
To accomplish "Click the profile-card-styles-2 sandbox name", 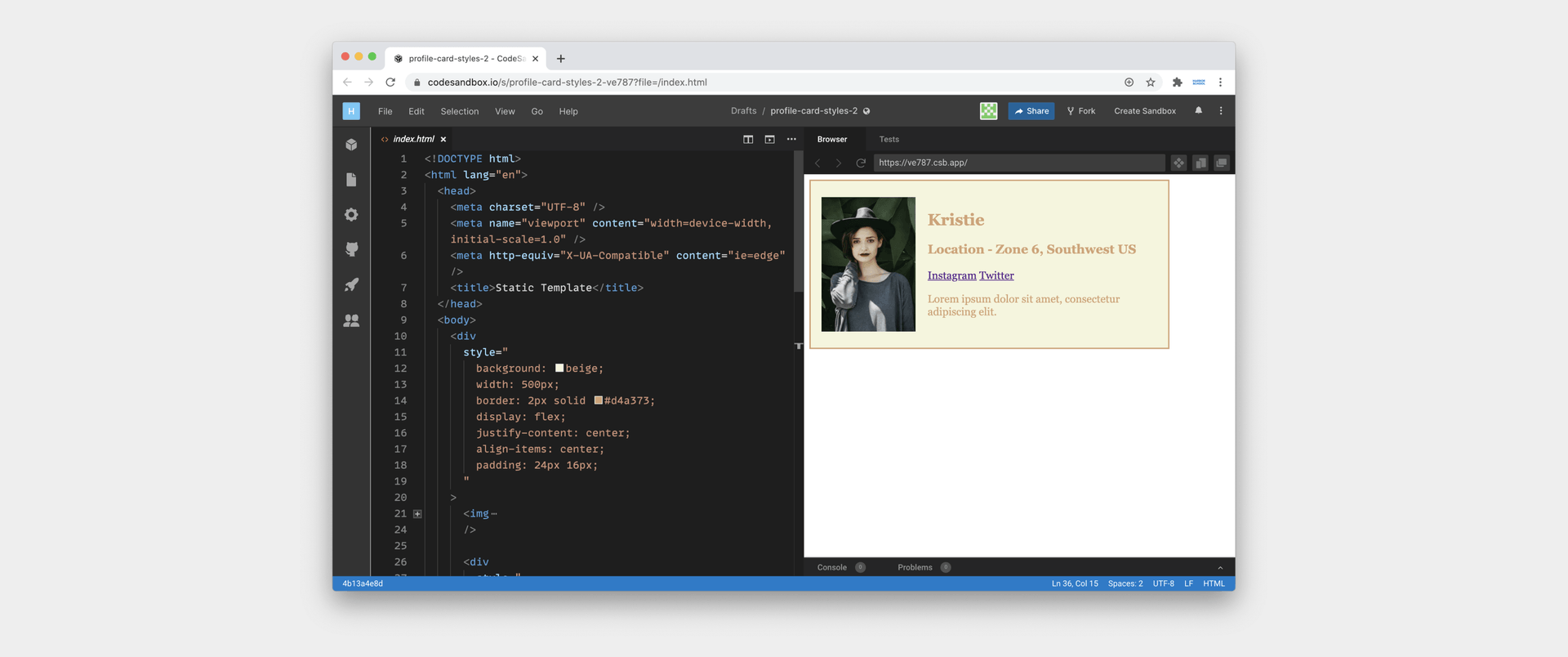I will (813, 111).
